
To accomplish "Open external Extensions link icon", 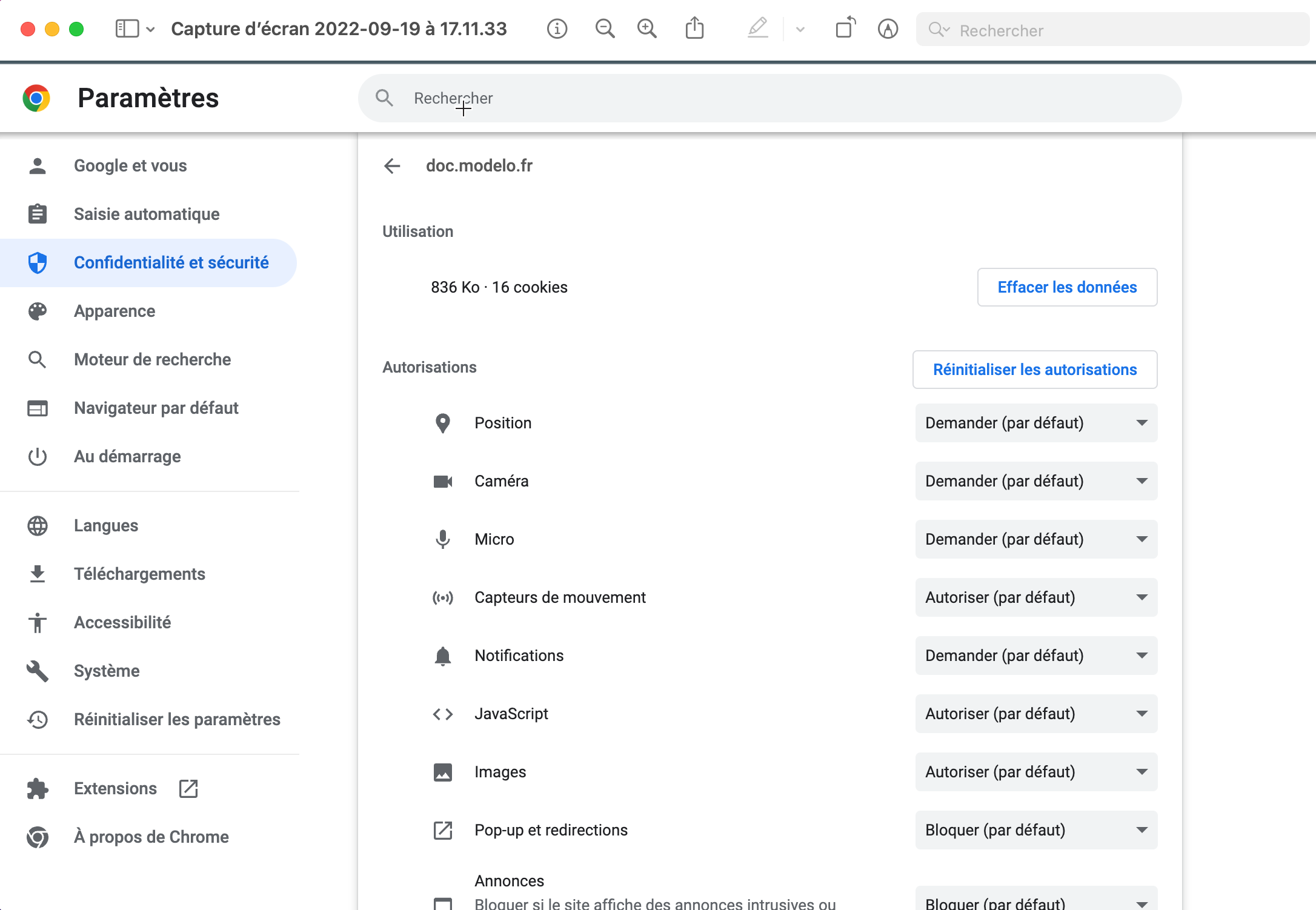I will (188, 788).
